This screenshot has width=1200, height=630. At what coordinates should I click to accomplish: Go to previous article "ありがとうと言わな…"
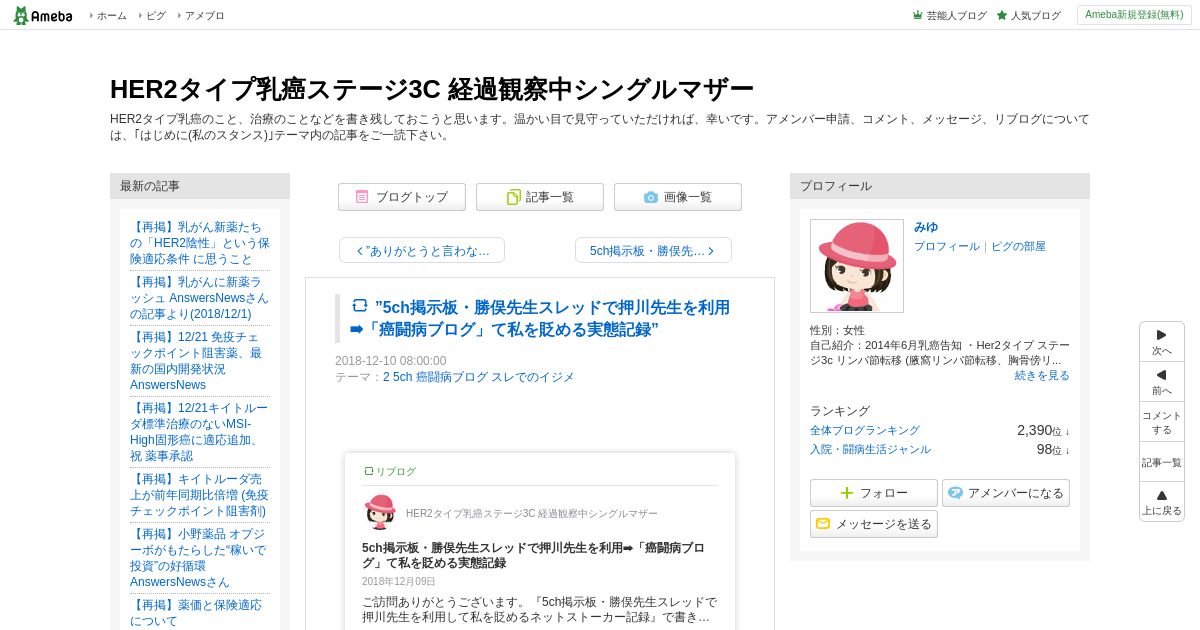point(422,250)
